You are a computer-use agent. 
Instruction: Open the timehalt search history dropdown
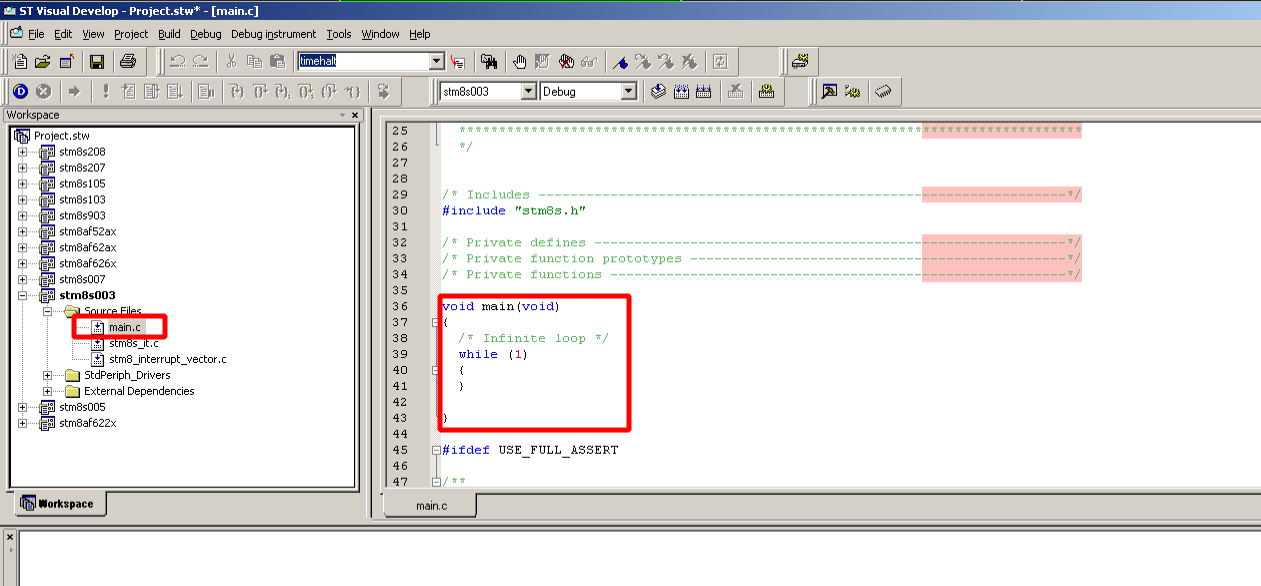(x=437, y=61)
